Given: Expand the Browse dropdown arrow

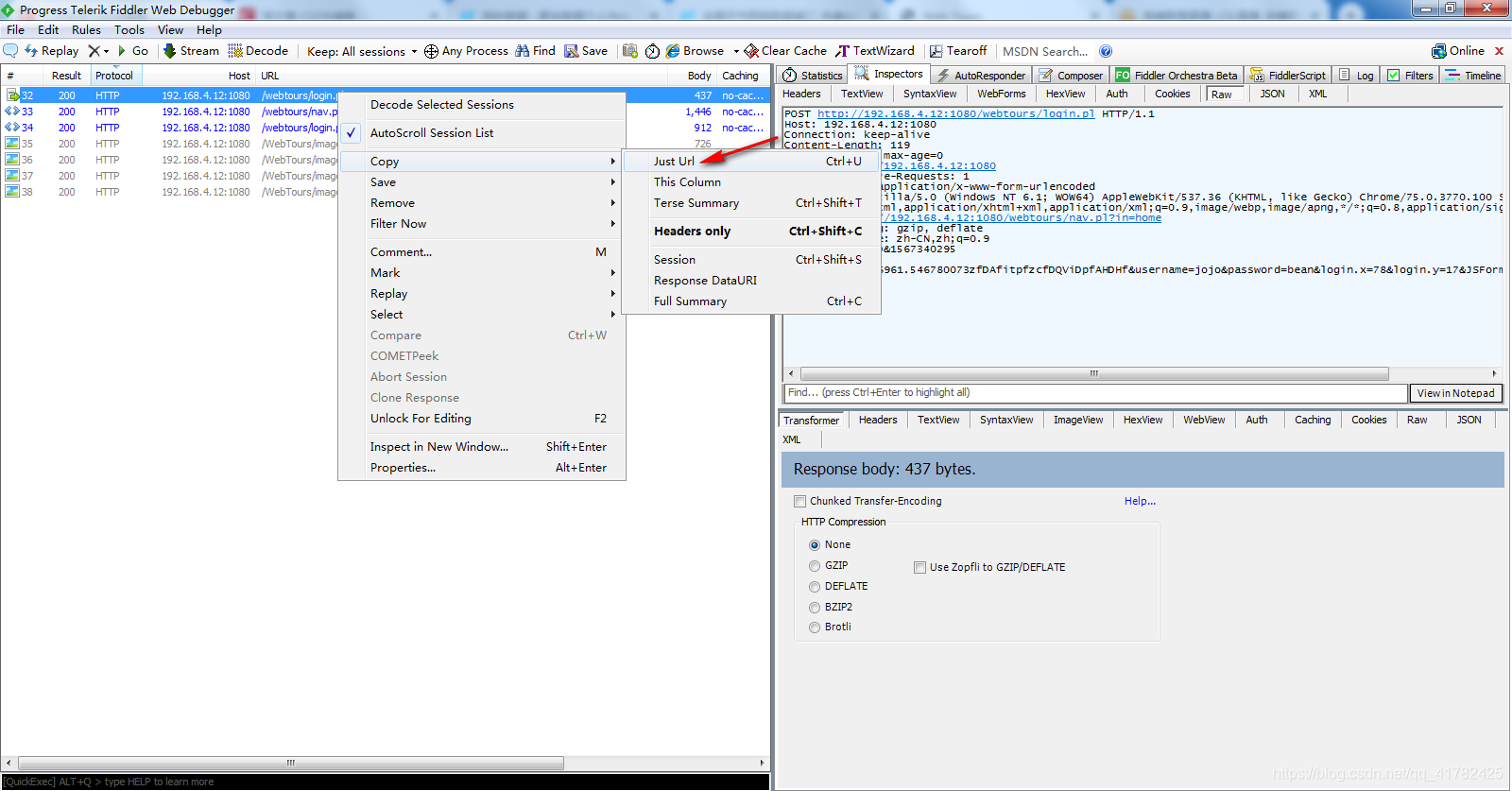Looking at the screenshot, I should 736,51.
